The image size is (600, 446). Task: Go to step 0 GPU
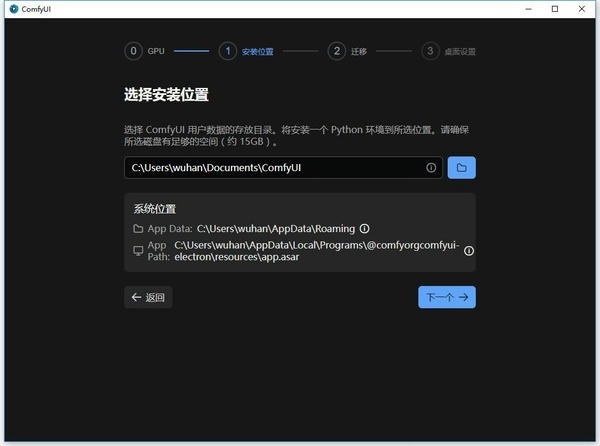[x=145, y=51]
